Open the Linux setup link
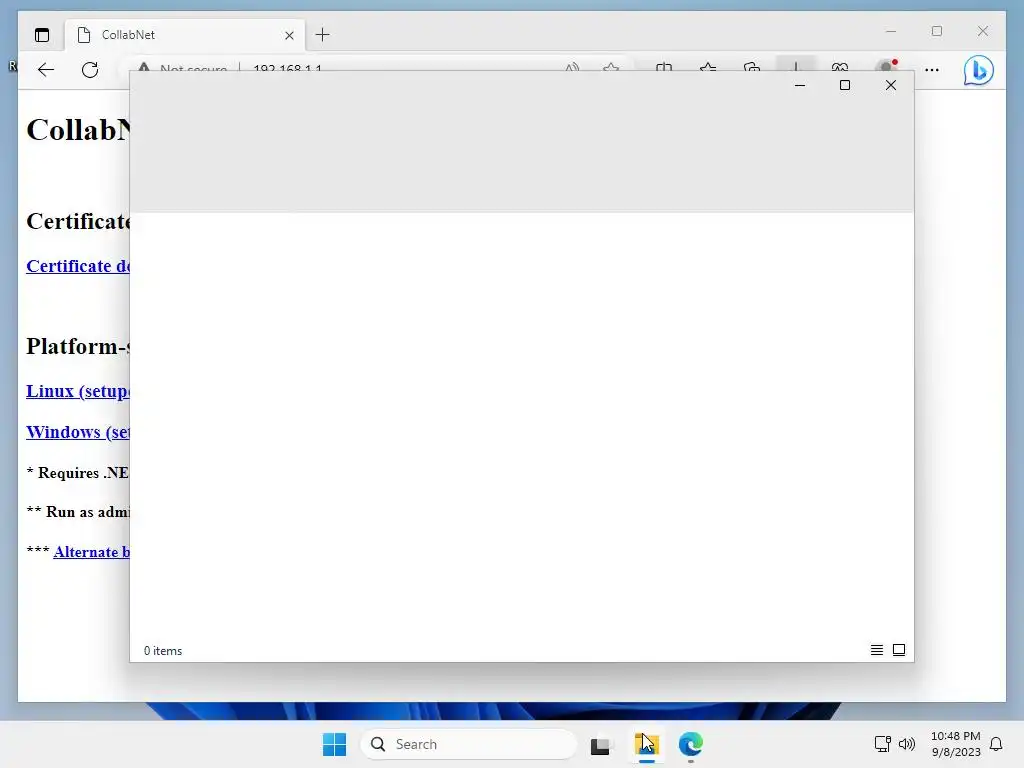The width and height of the screenshot is (1024, 768). click(78, 391)
